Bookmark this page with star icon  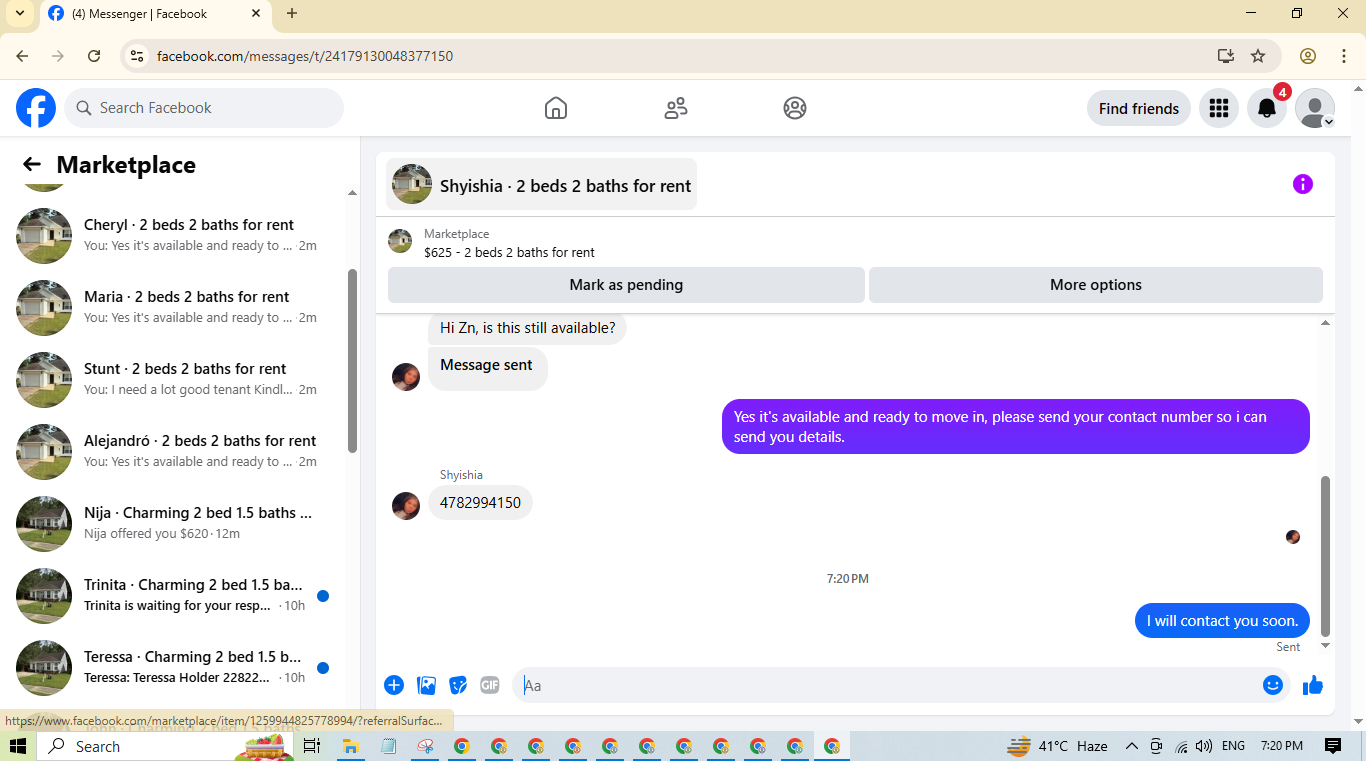pos(1258,56)
